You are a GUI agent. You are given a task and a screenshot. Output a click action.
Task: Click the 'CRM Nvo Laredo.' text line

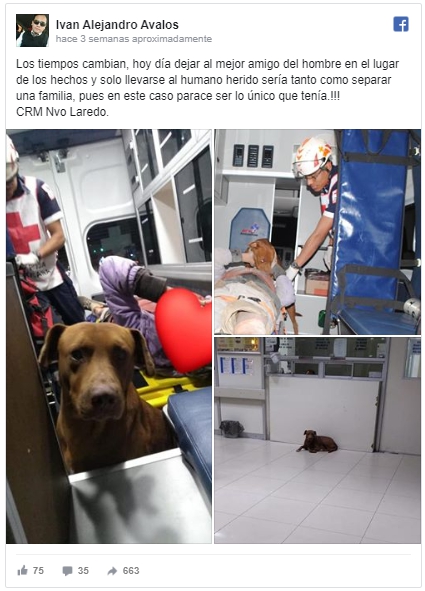pyautogui.click(x=62, y=112)
